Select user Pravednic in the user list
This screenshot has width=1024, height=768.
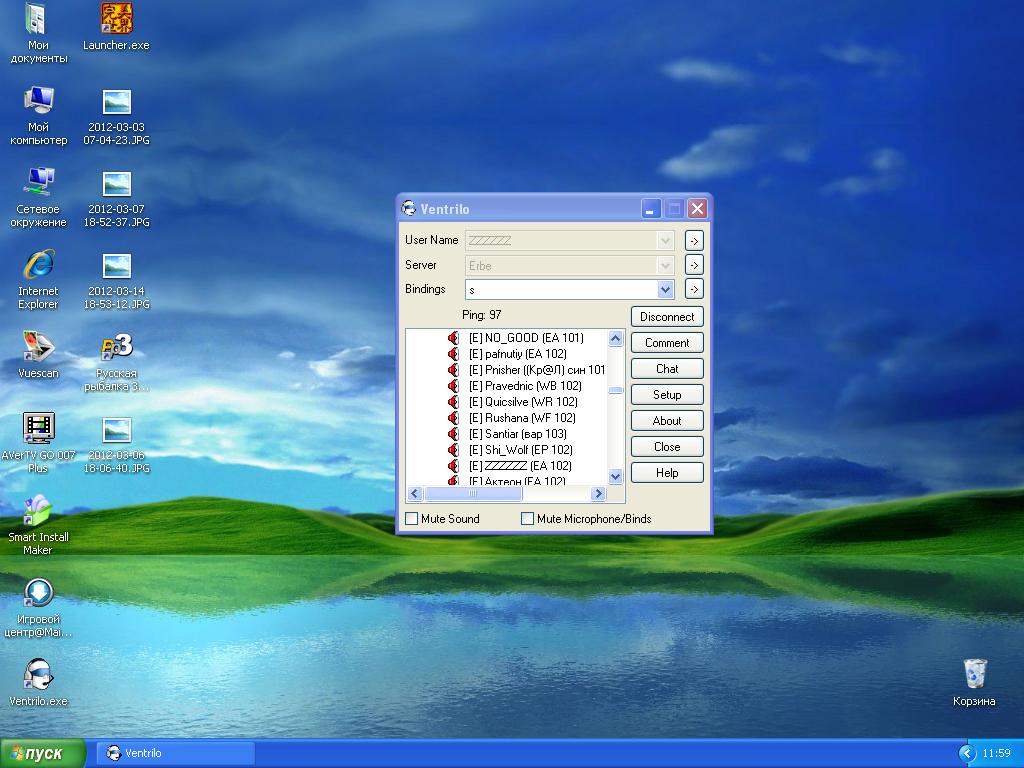[x=532, y=386]
